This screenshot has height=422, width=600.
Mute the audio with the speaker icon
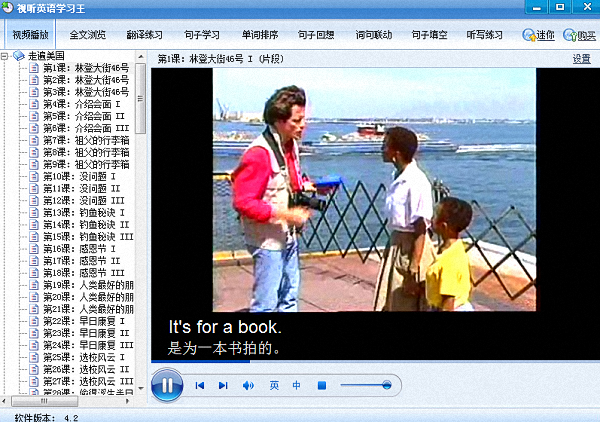[249, 385]
